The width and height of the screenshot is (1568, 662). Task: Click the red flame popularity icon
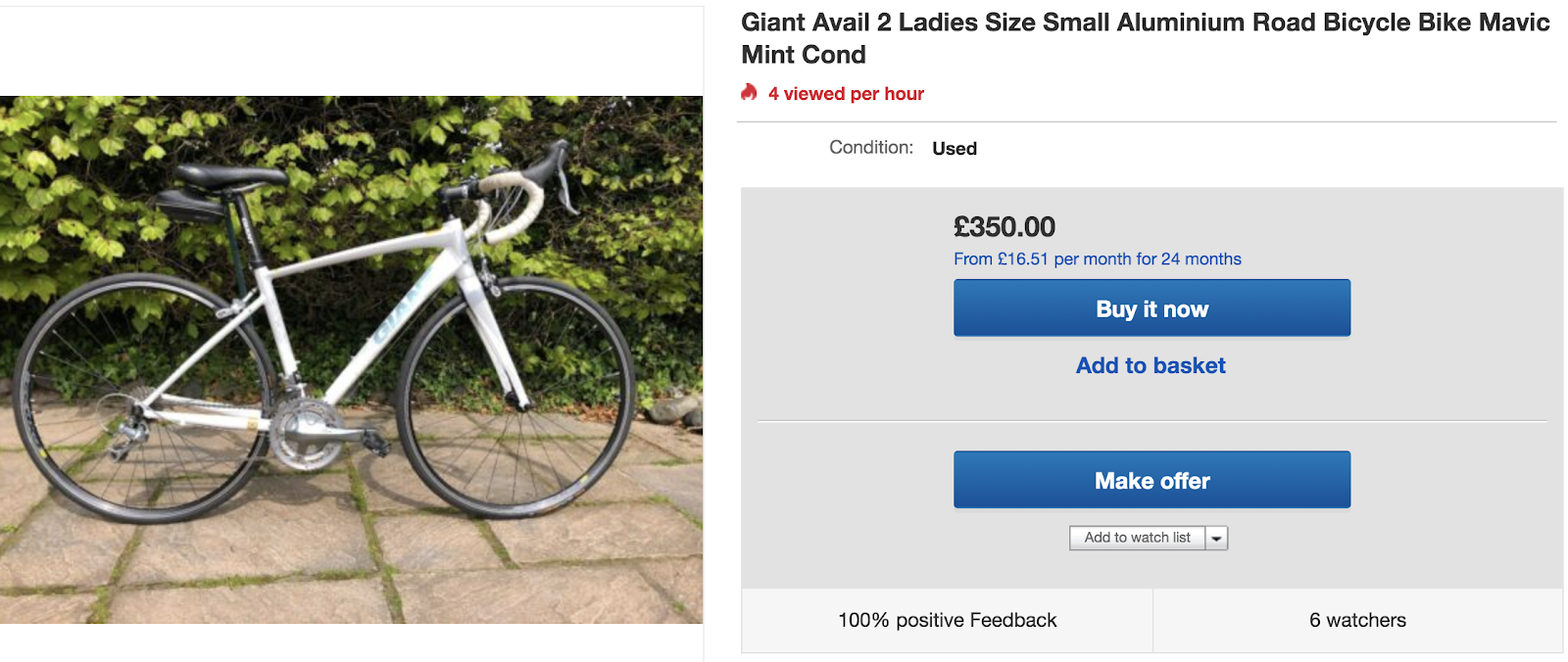(750, 93)
